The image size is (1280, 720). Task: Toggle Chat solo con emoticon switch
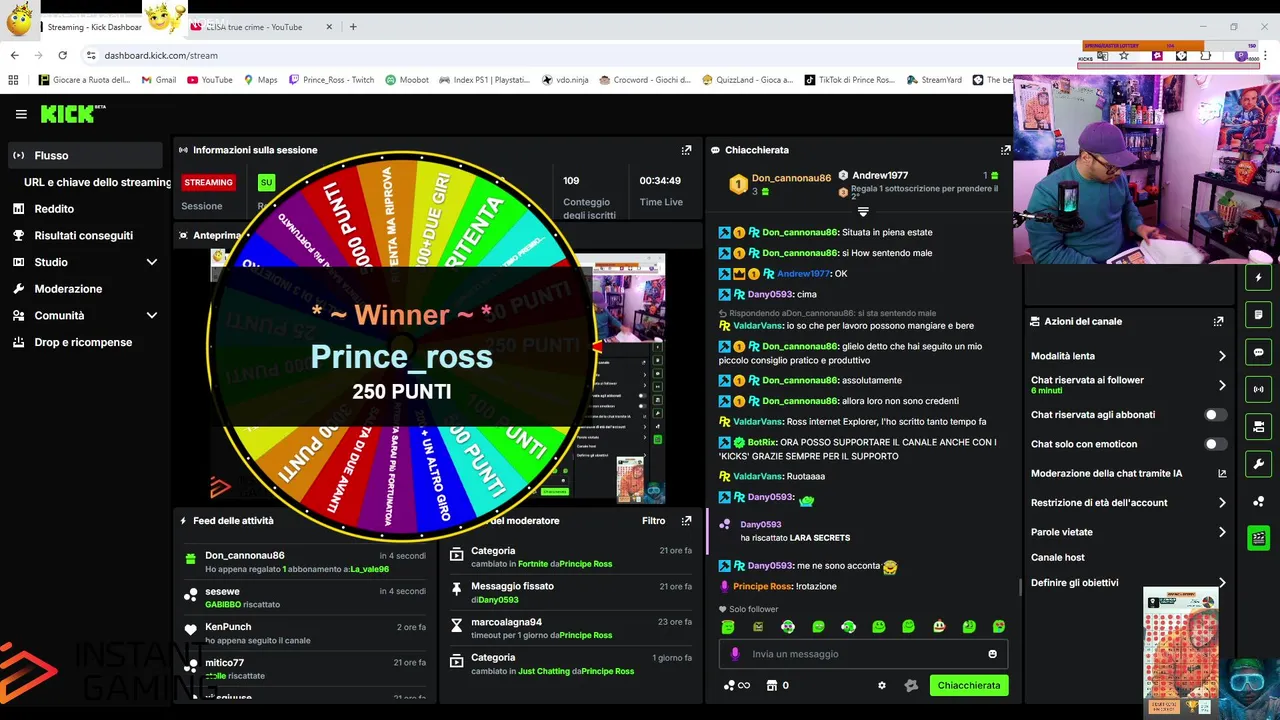point(1214,444)
